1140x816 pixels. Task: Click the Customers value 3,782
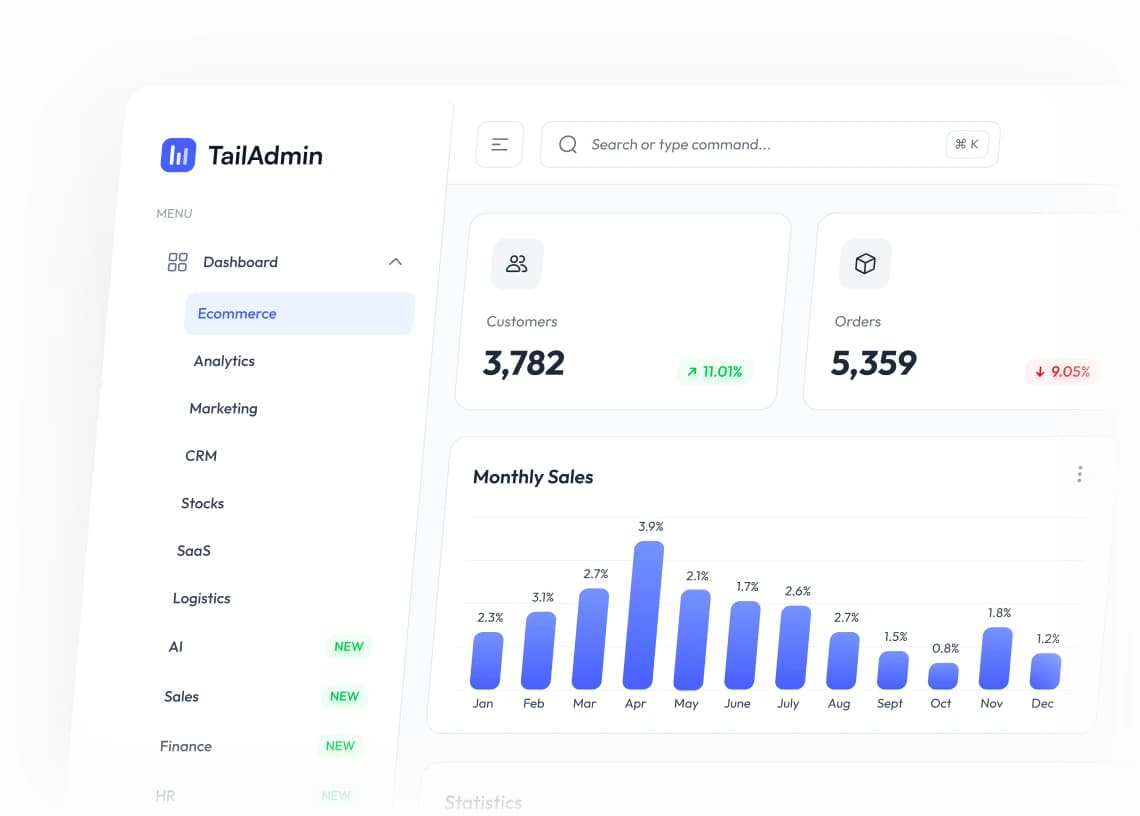(x=523, y=363)
